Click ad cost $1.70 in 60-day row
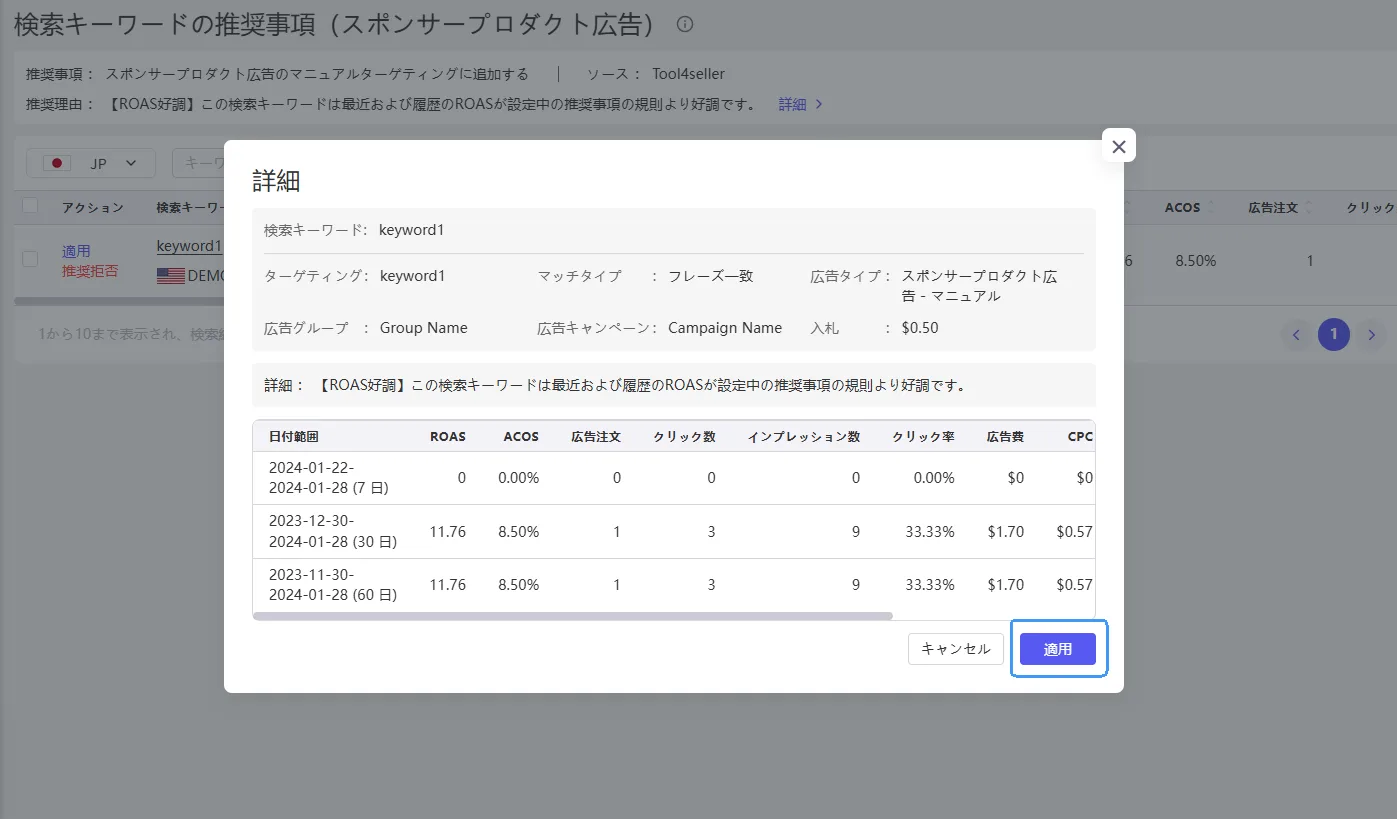Screen dimensions: 1397x819 pos(1005,585)
